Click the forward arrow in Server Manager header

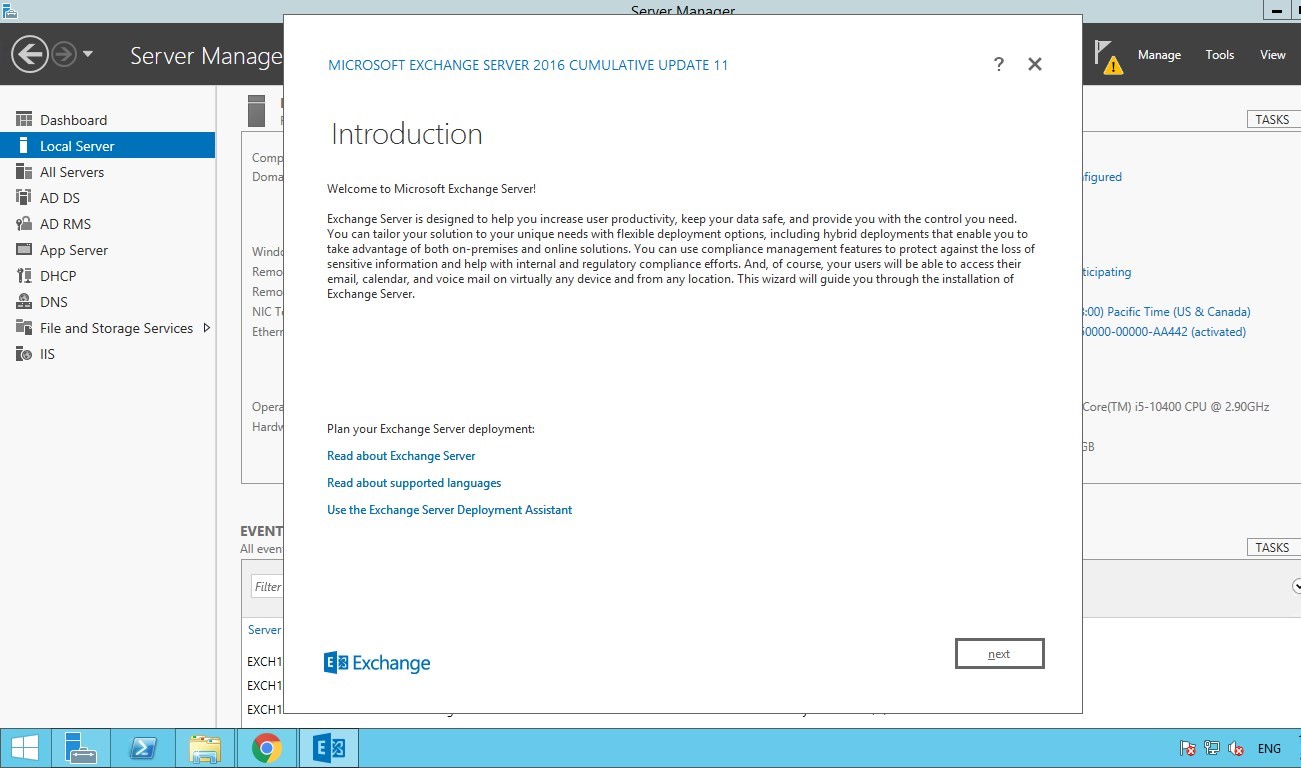click(64, 54)
